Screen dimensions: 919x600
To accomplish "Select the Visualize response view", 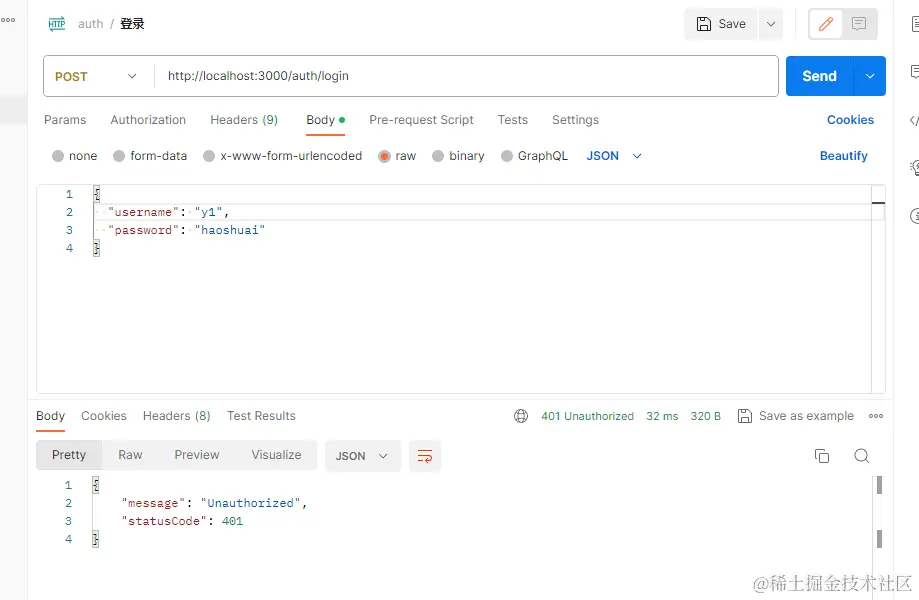I will (x=276, y=455).
